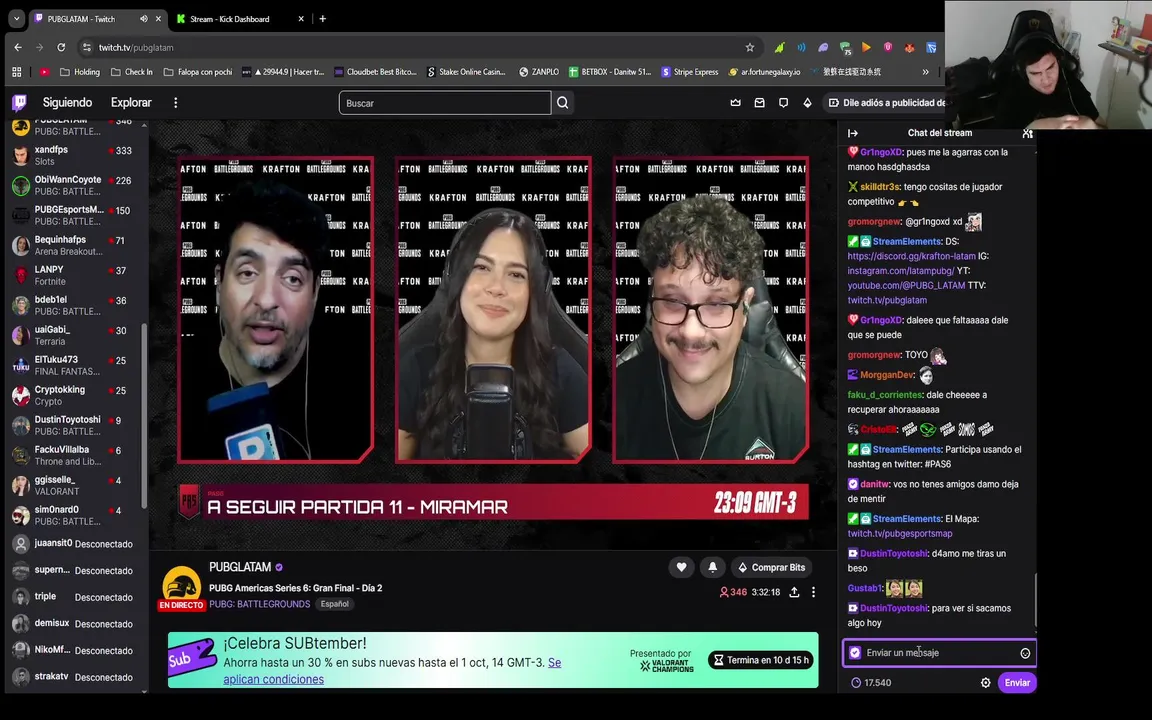
Task: Open the discord.gg/krafton-latam link in chat
Action: click(x=912, y=256)
